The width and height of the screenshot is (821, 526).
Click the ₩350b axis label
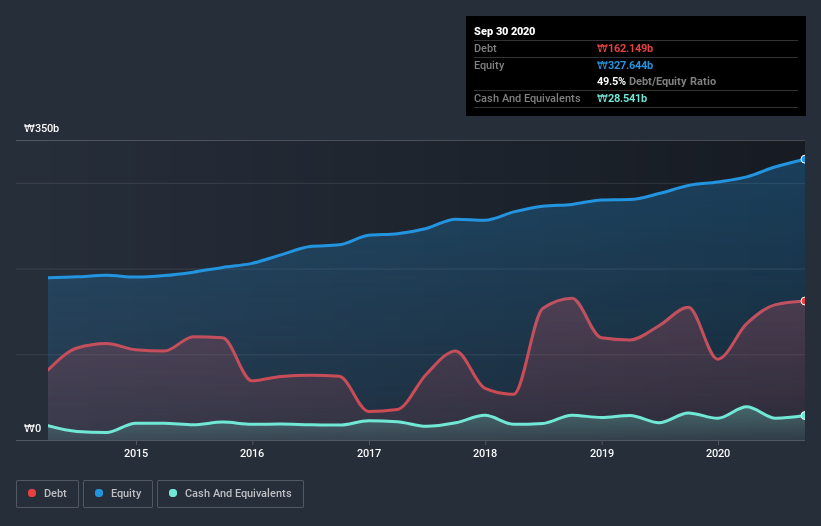[x=41, y=128]
